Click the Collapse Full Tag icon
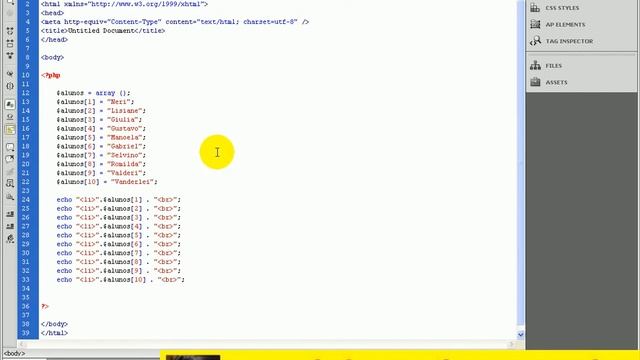The image size is (640, 360). (x=10, y=31)
